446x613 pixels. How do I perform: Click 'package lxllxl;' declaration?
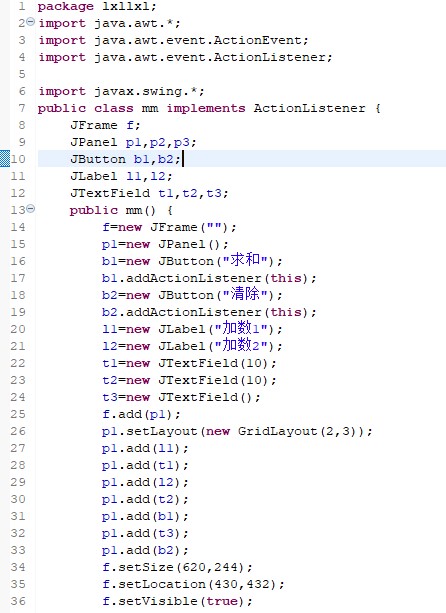click(x=97, y=7)
